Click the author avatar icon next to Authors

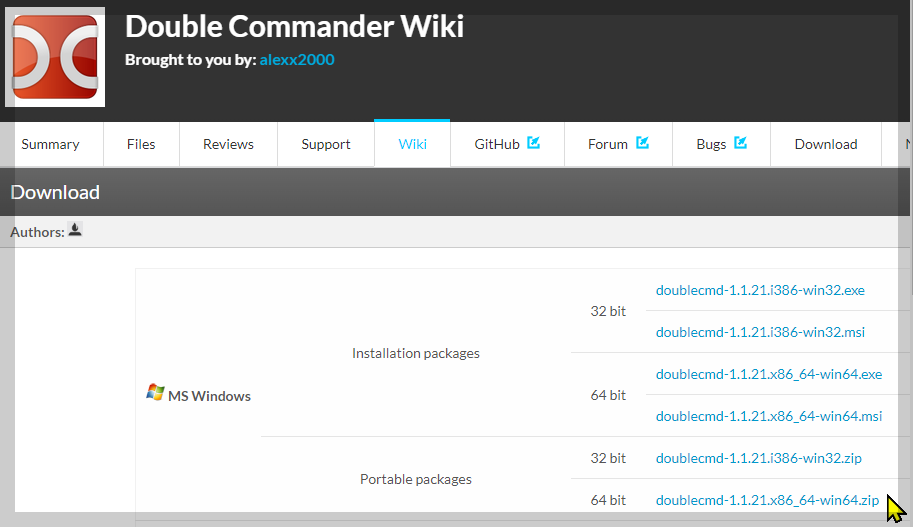click(75, 229)
